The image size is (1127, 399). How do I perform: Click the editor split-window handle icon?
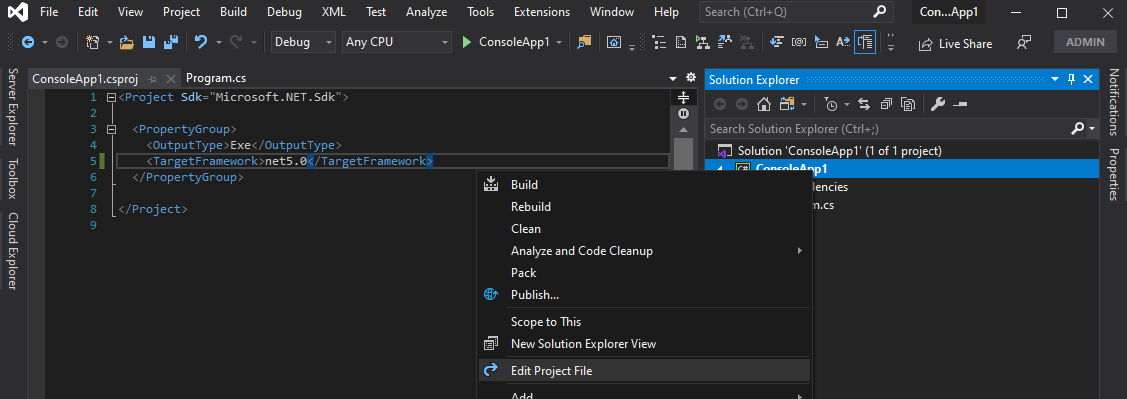click(684, 97)
